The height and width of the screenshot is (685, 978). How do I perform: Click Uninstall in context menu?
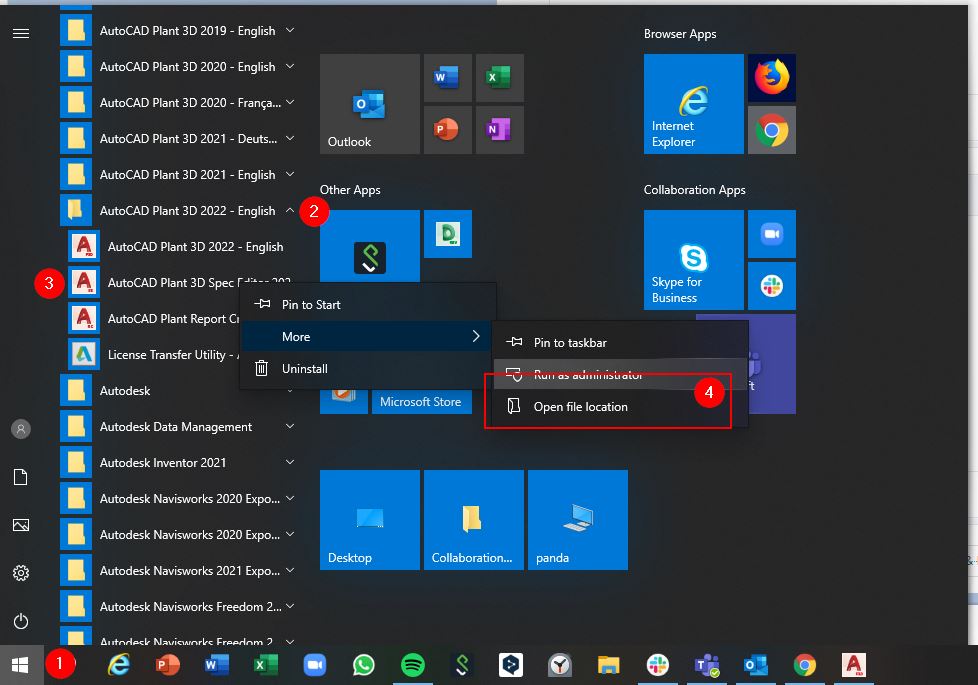(x=304, y=369)
